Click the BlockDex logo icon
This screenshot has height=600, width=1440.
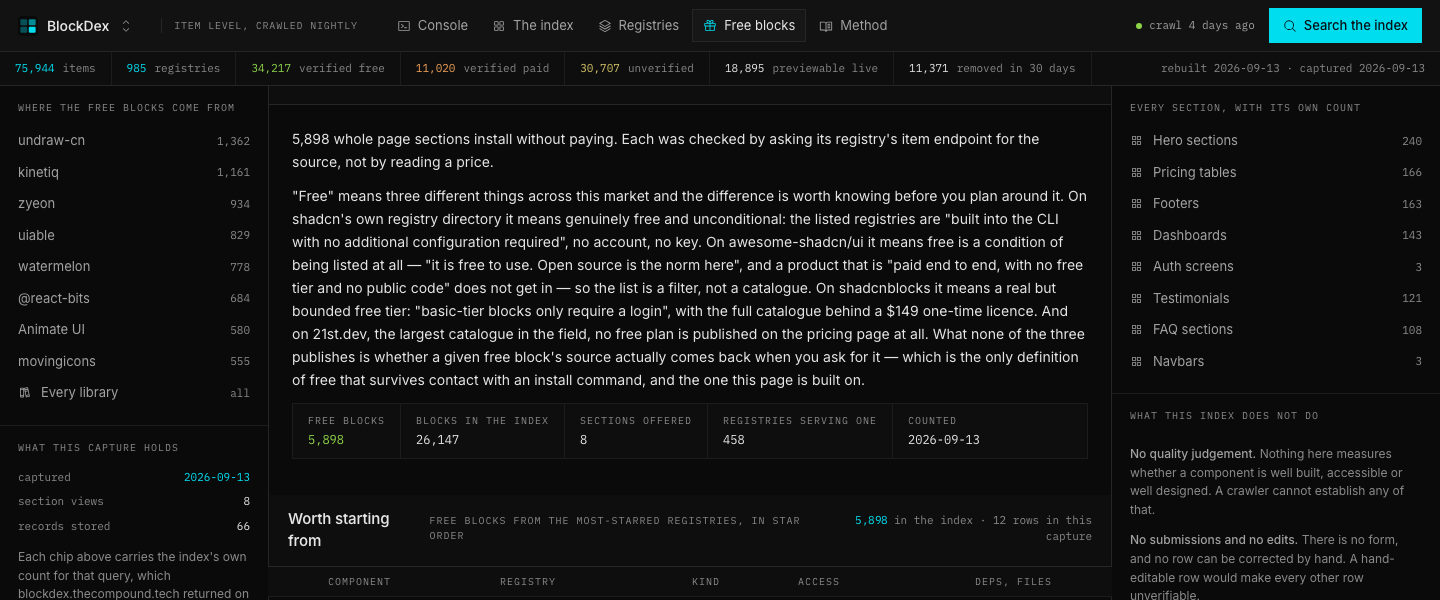coord(28,26)
